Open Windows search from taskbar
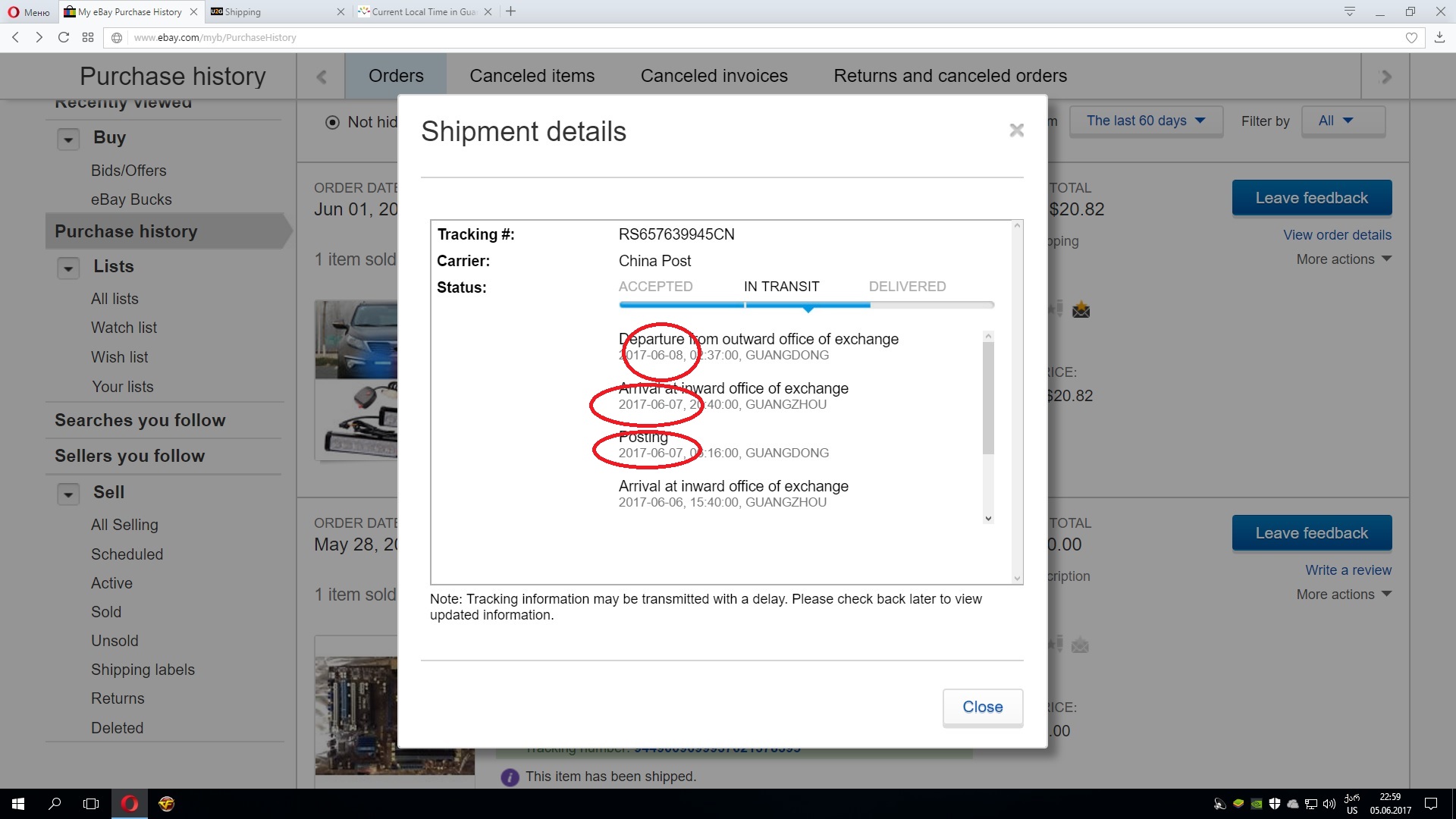Viewport: 1456px width, 819px height. [x=55, y=804]
